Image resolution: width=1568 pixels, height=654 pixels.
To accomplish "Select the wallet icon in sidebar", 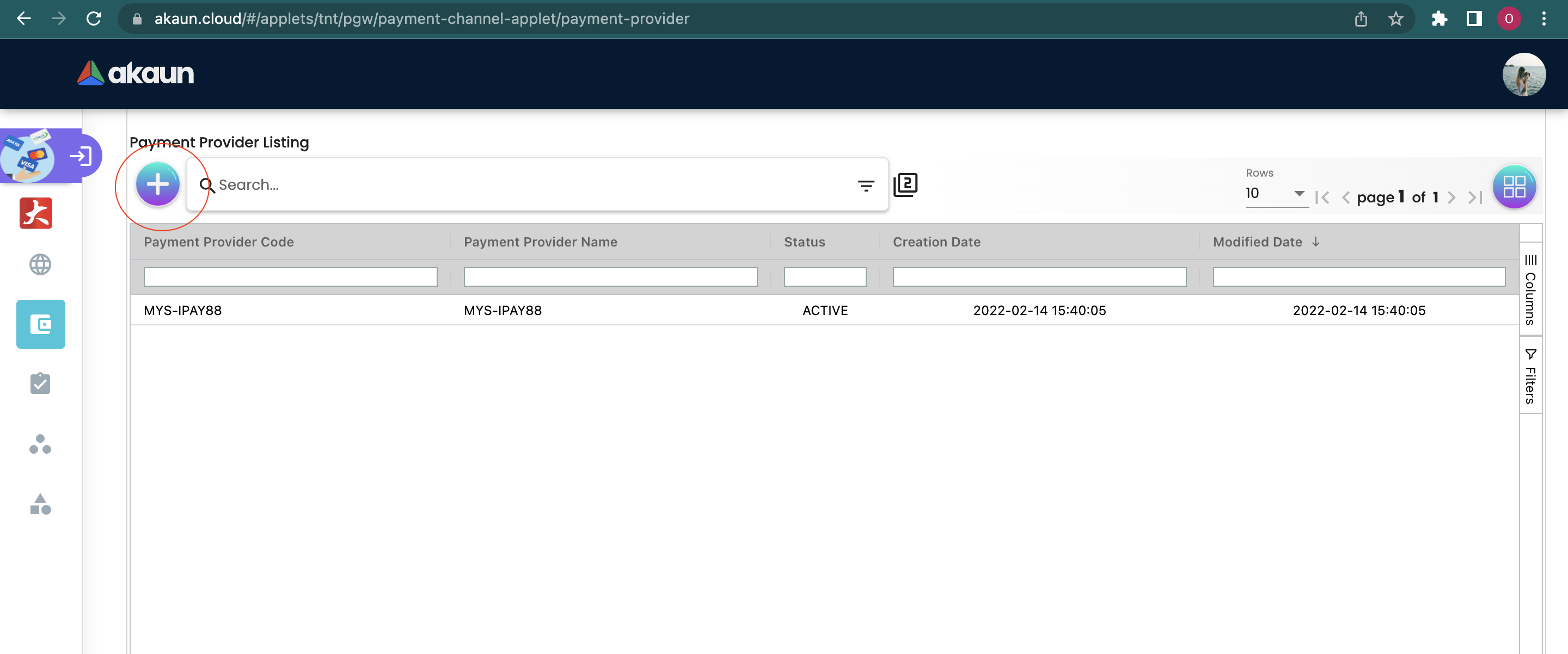I will tap(40, 324).
